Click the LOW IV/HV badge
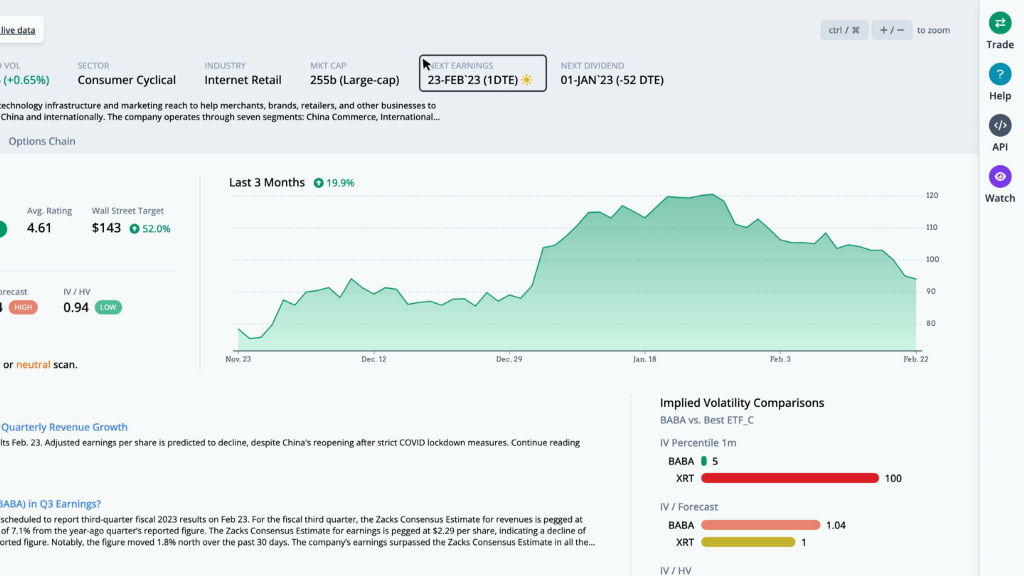The image size is (1024, 576). [x=108, y=307]
